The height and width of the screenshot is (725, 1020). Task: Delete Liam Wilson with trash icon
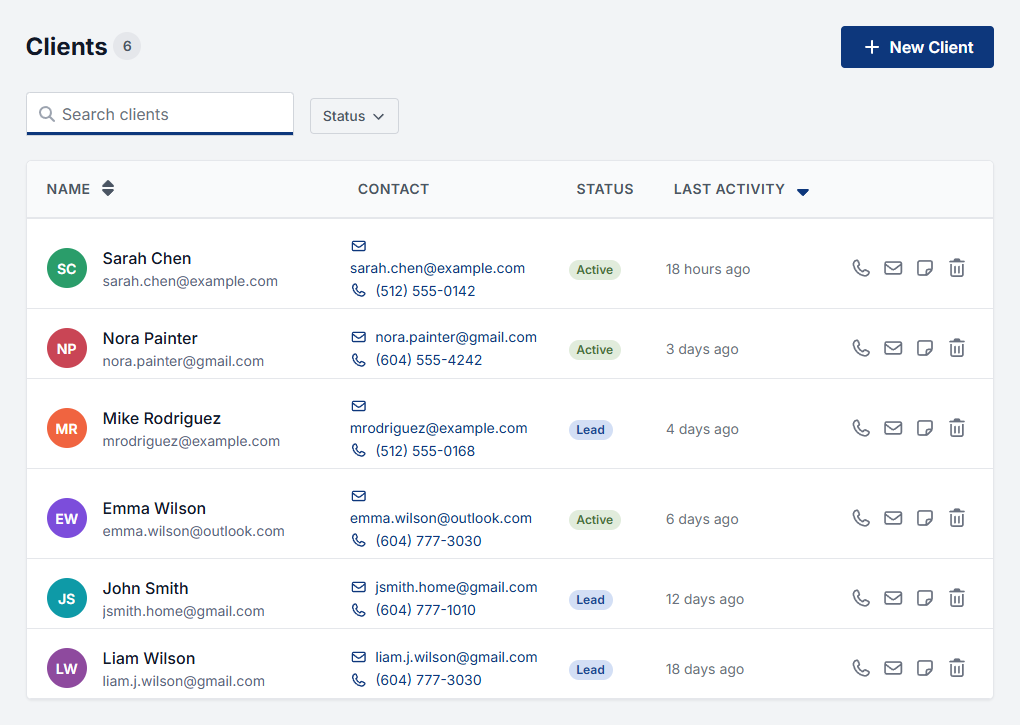tap(956, 668)
